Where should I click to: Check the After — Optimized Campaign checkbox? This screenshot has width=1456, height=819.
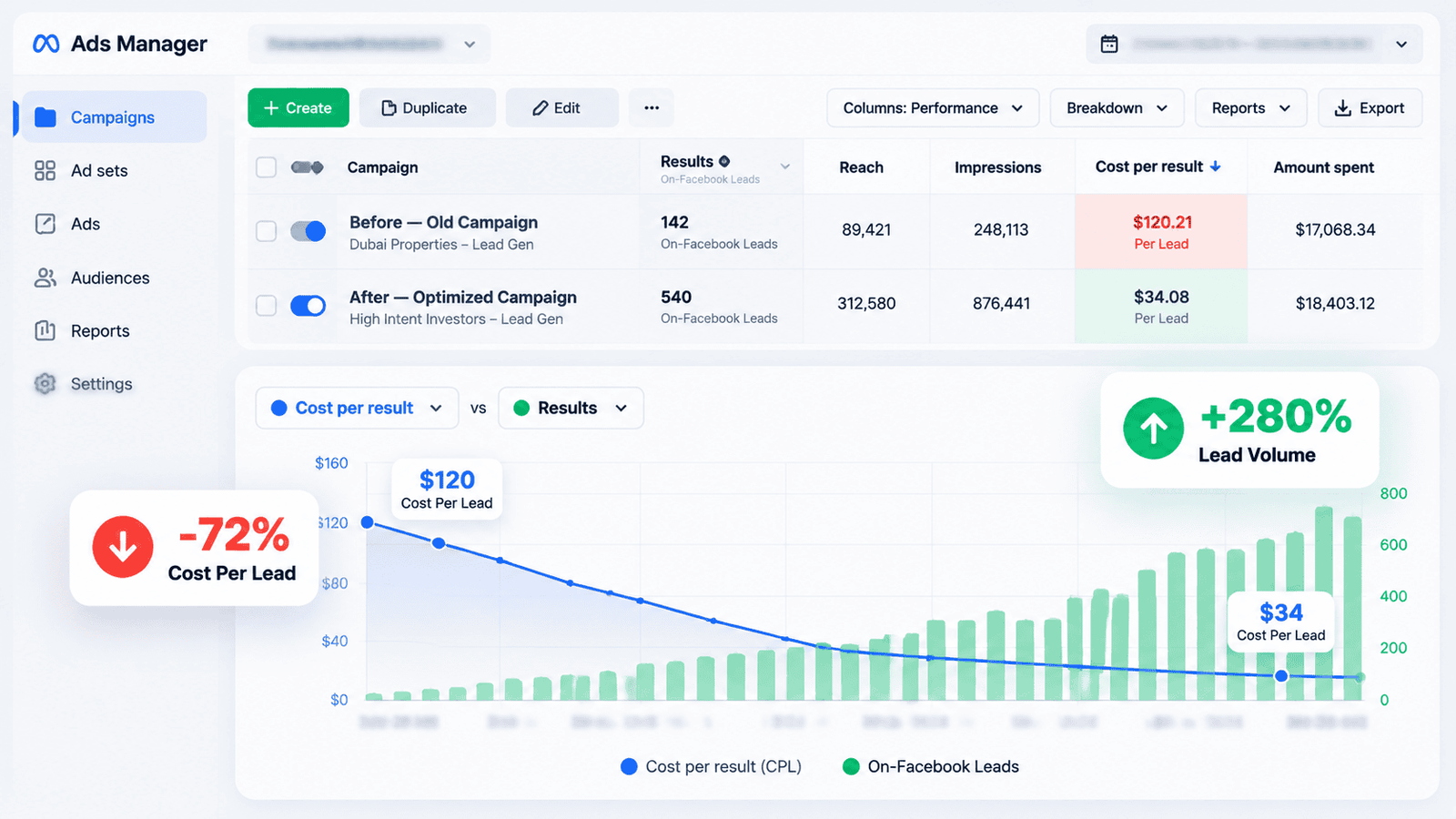click(266, 306)
